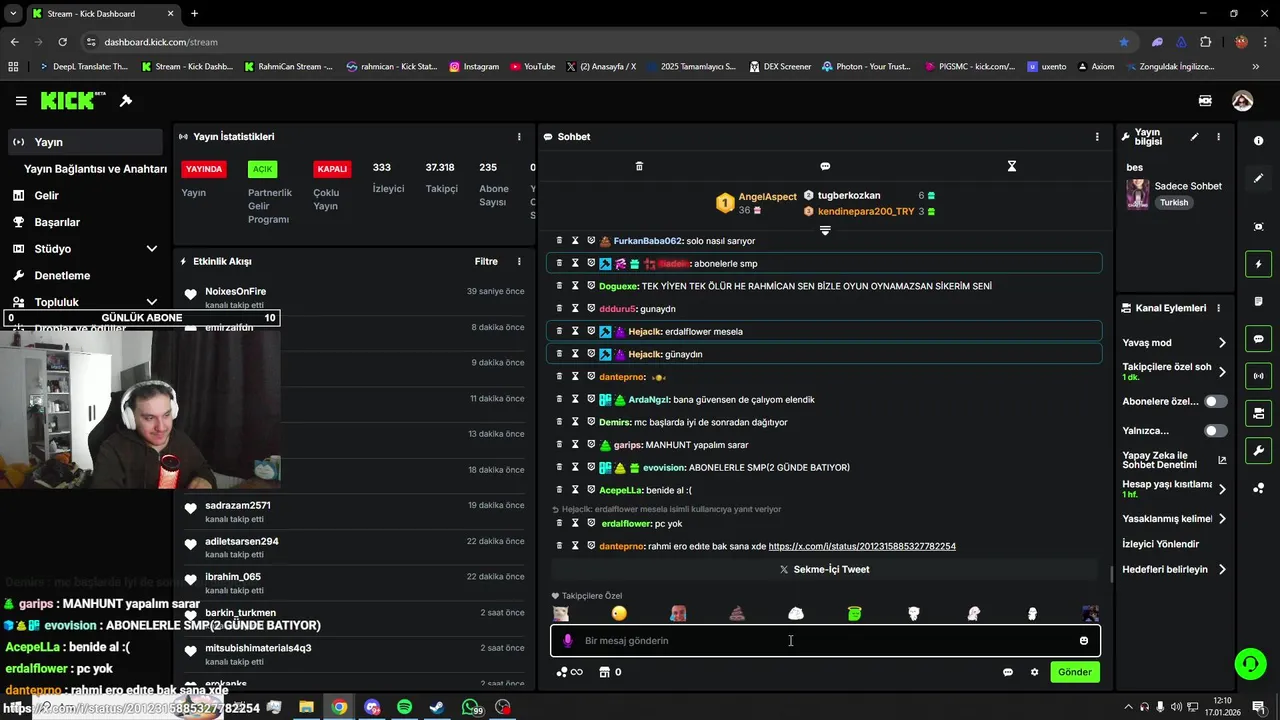Open the x.com status link in dantepro's message

pyautogui.click(x=862, y=547)
